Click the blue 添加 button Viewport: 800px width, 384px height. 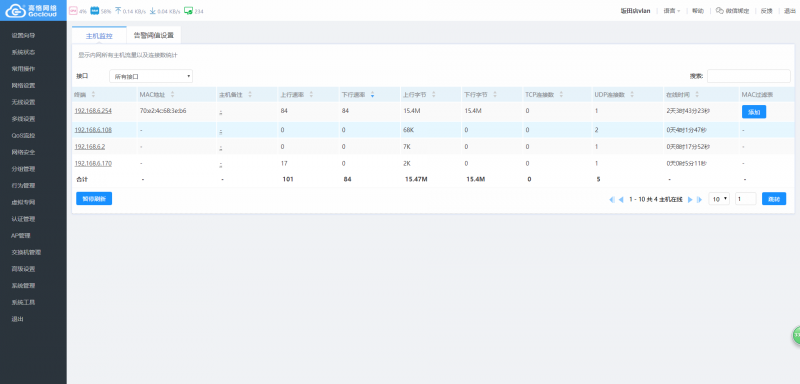click(x=754, y=112)
